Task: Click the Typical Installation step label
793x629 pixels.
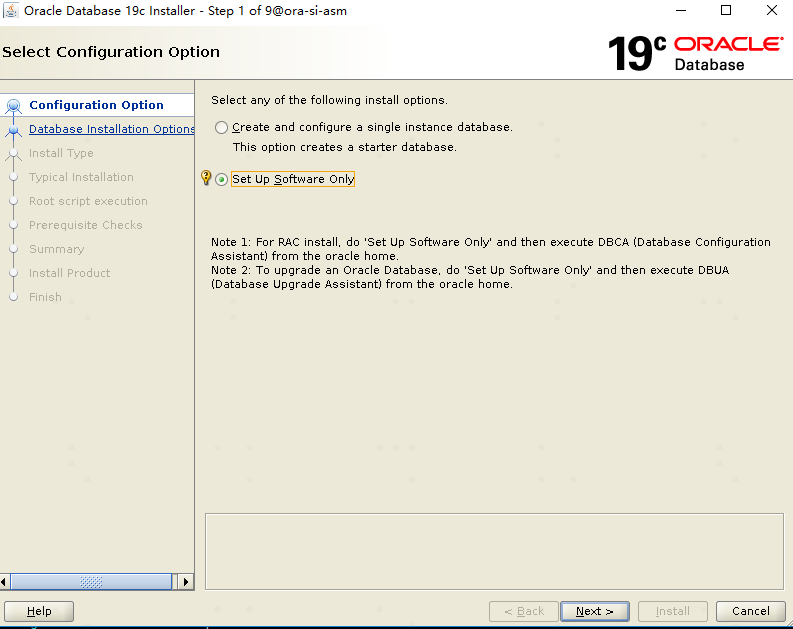Action: (81, 177)
